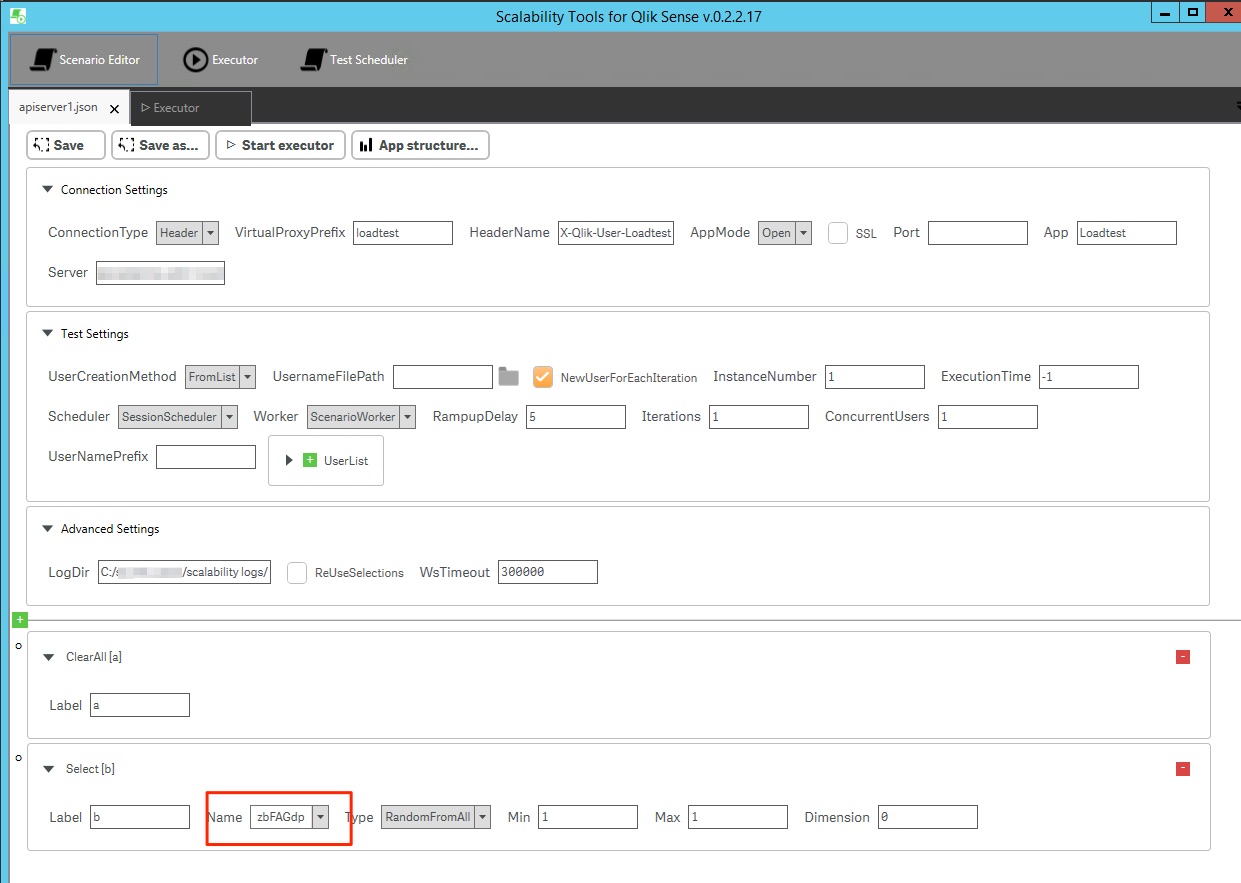Click the Select action Label field
Viewport: 1241px width, 883px height.
tap(140, 817)
